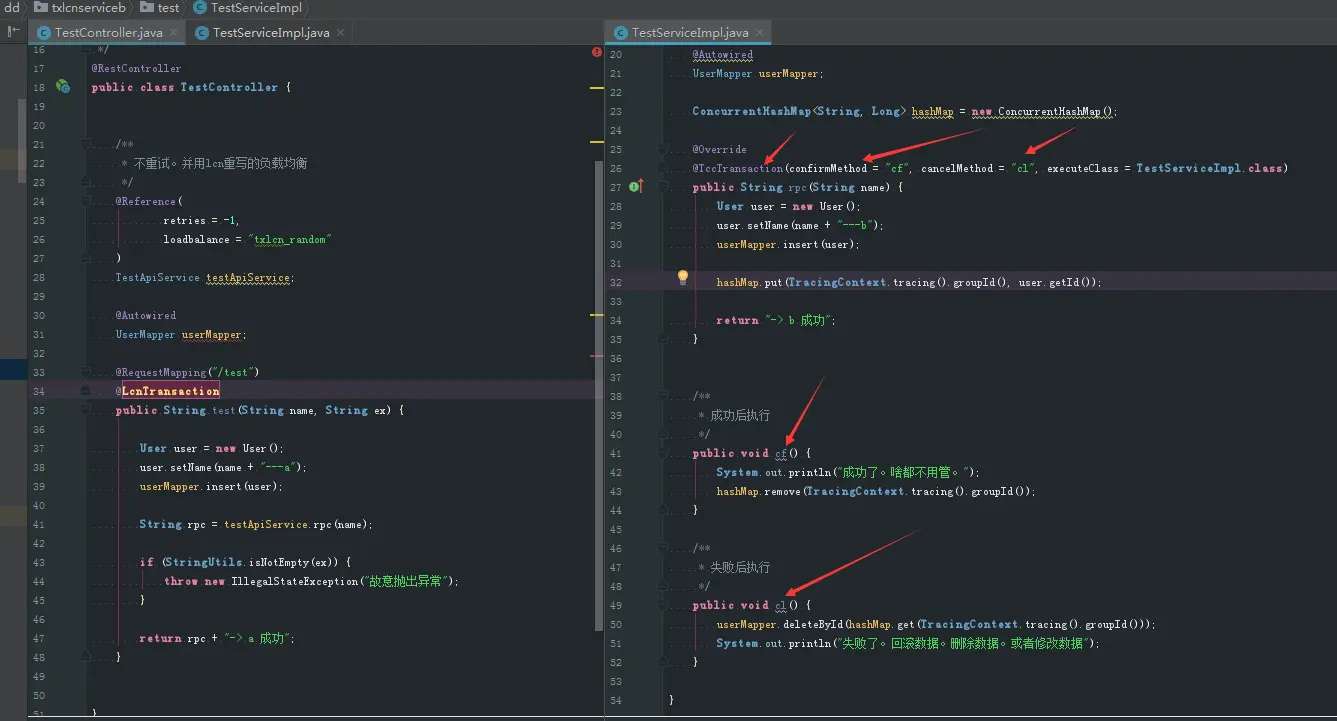Click the hide tool window icon beside the tabs
This screenshot has height=721, width=1337.
pos(14,32)
